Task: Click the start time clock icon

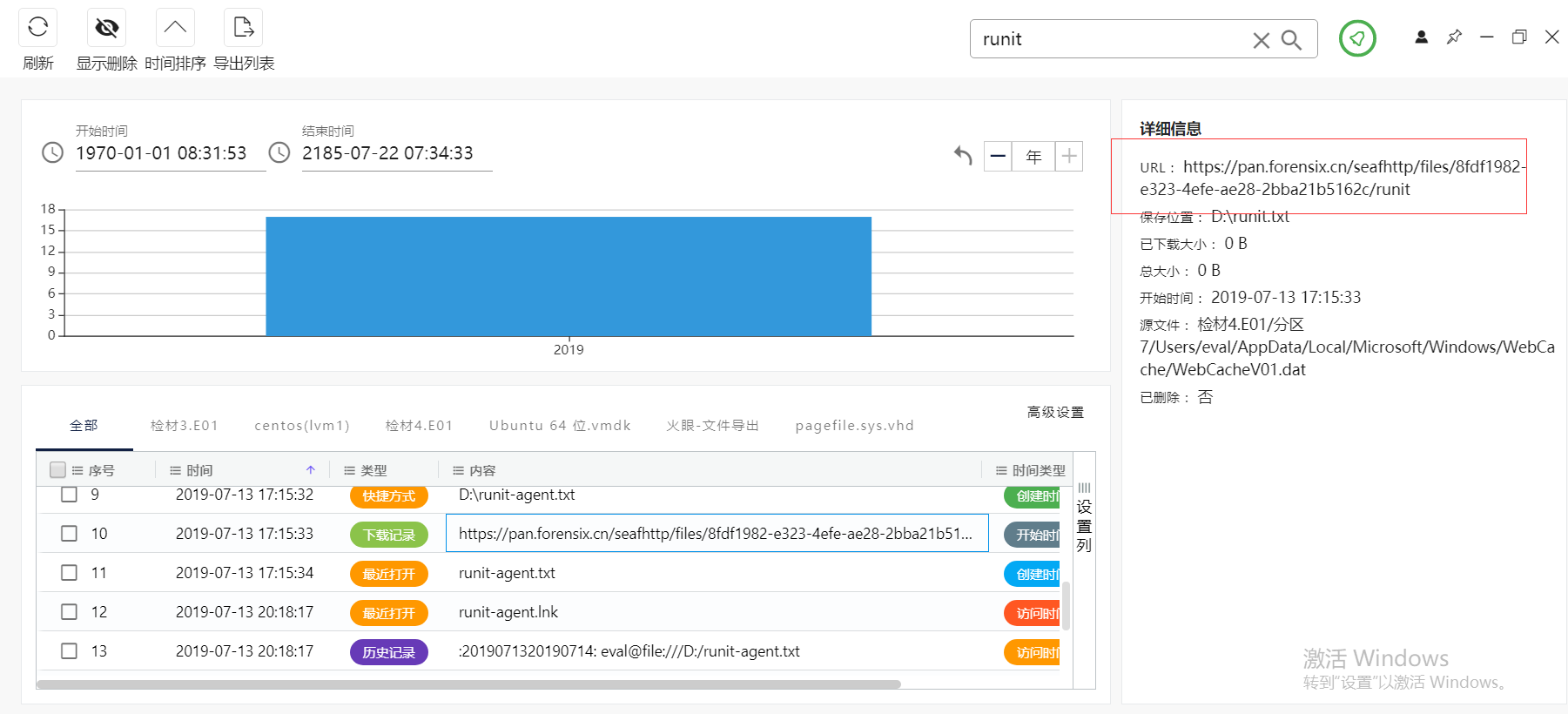Action: [53, 152]
